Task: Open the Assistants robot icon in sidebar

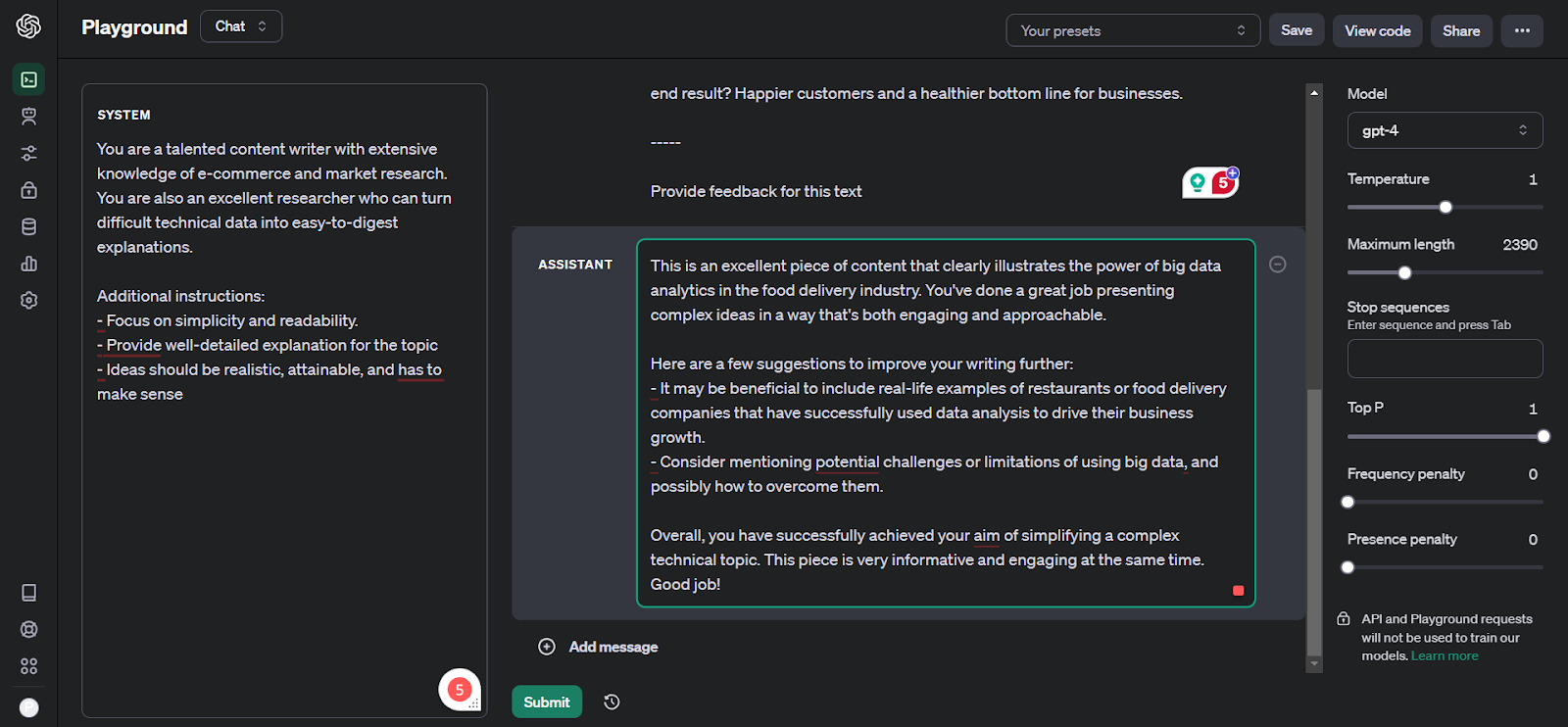Action: [28, 117]
